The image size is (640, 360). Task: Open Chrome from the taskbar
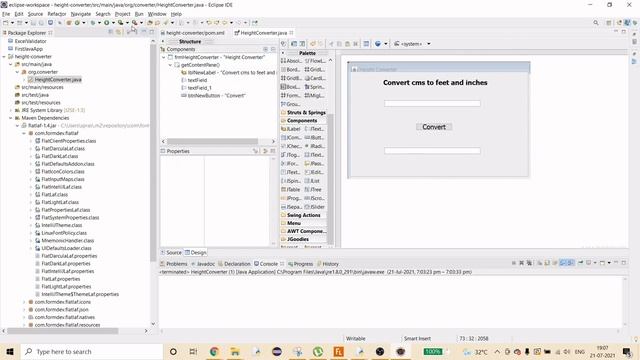pos(214,351)
